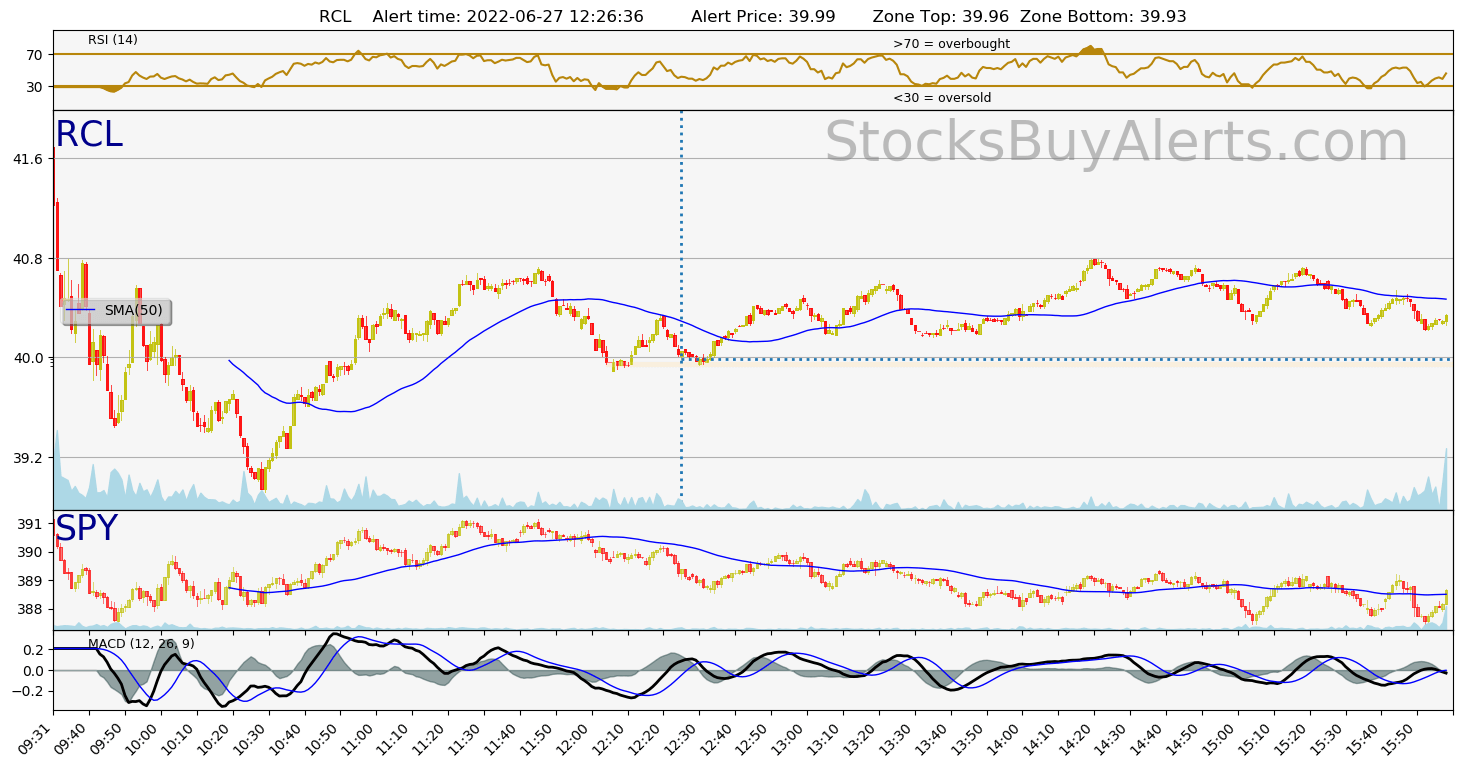Click the 40.0 price axis label

pyautogui.click(x=30, y=358)
